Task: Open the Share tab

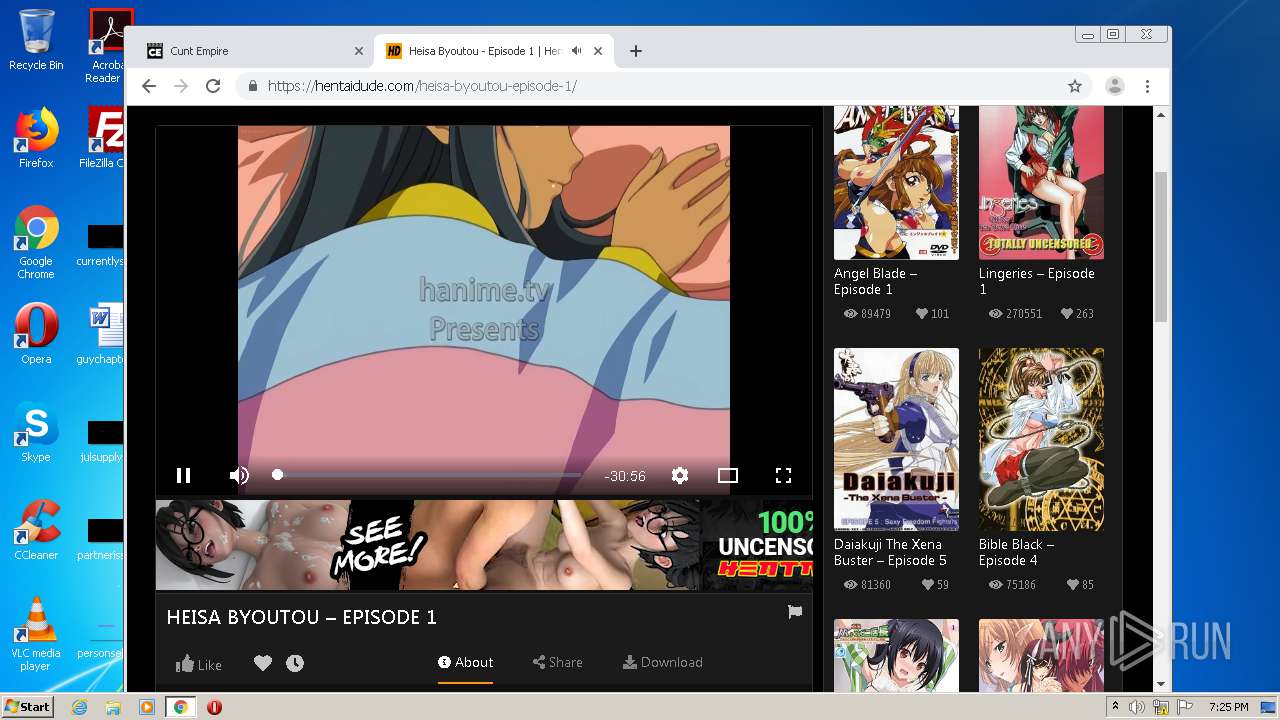Action: (x=557, y=662)
